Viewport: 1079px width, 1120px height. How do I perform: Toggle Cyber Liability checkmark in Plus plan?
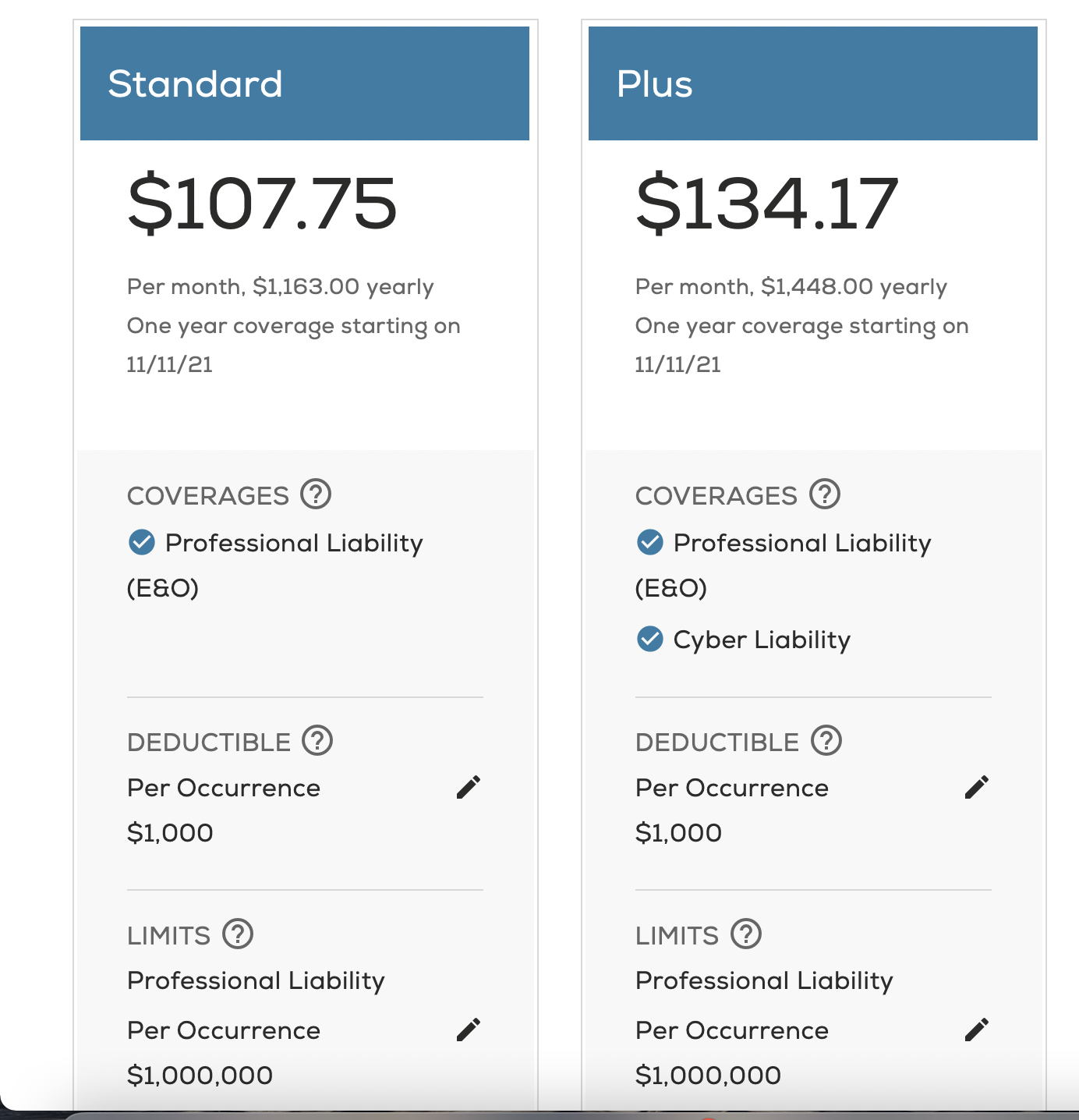click(x=650, y=640)
